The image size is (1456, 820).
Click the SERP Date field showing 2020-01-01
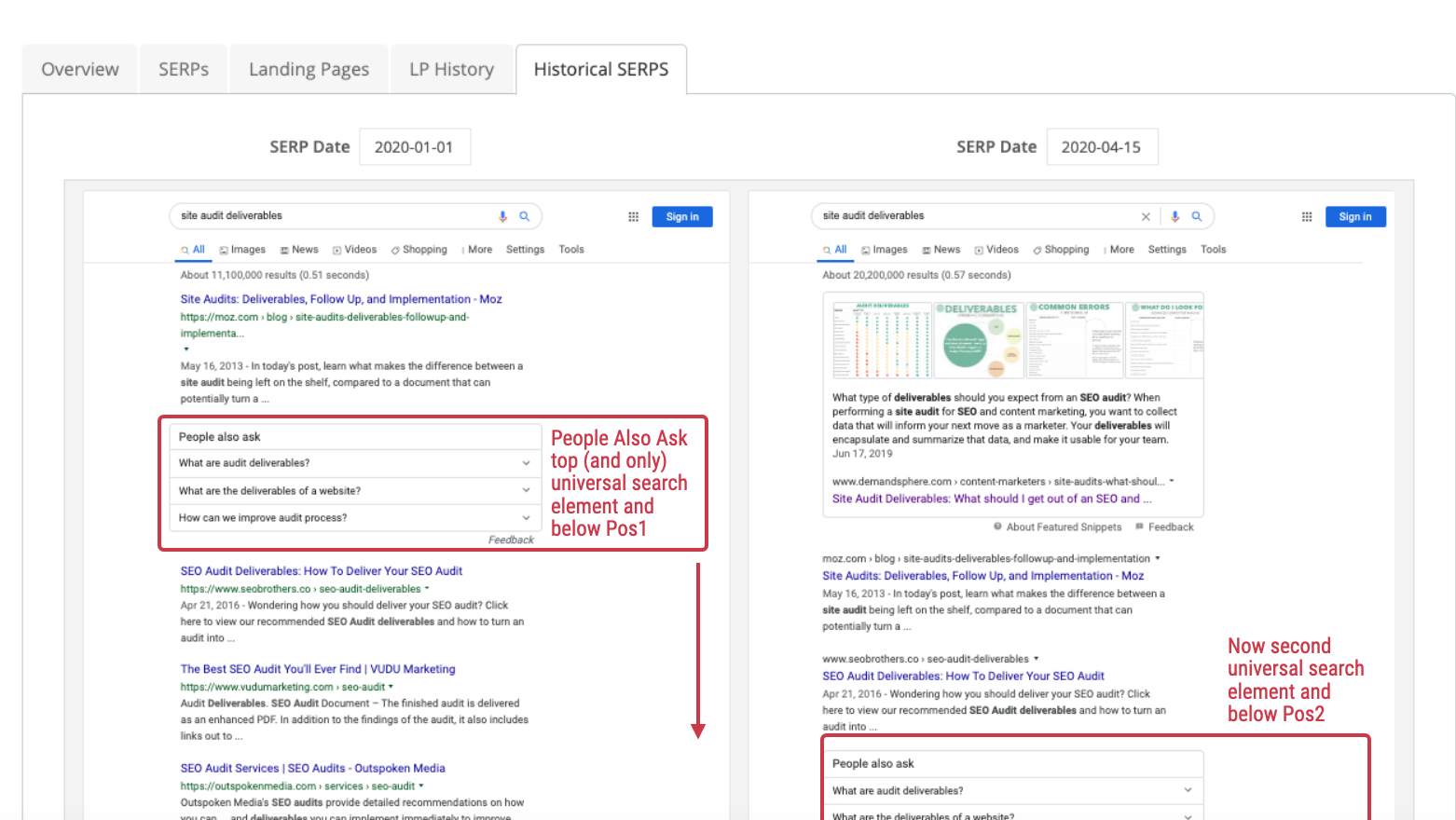414,147
